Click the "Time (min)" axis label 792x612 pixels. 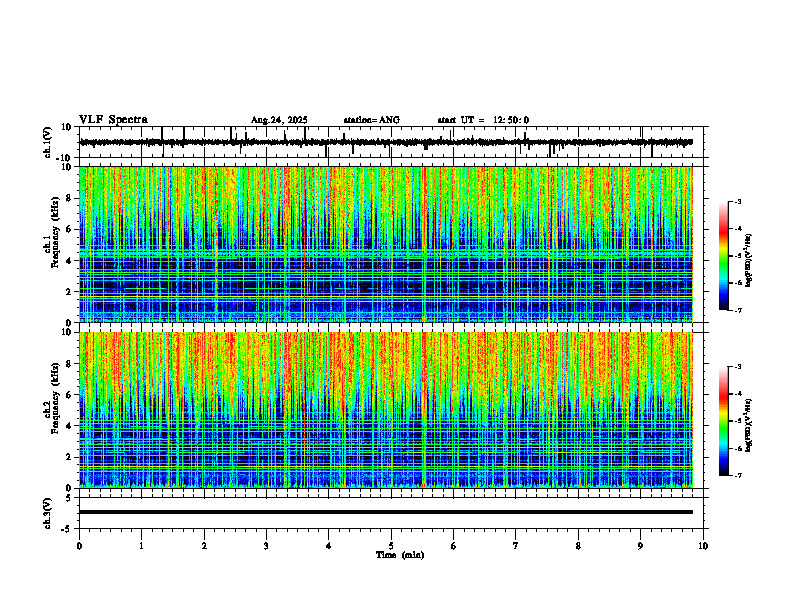click(x=400, y=555)
